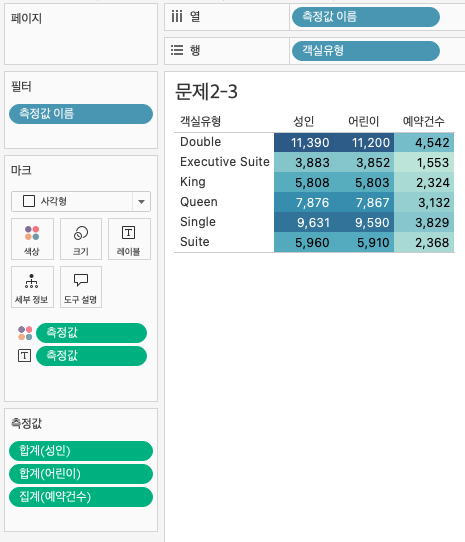
Task: Select the Queen row label
Action: coord(199,202)
